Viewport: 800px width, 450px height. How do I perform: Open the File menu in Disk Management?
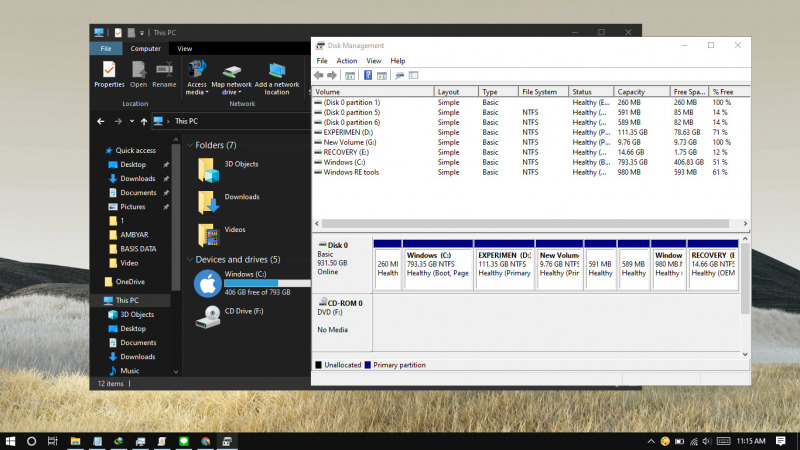click(x=322, y=61)
